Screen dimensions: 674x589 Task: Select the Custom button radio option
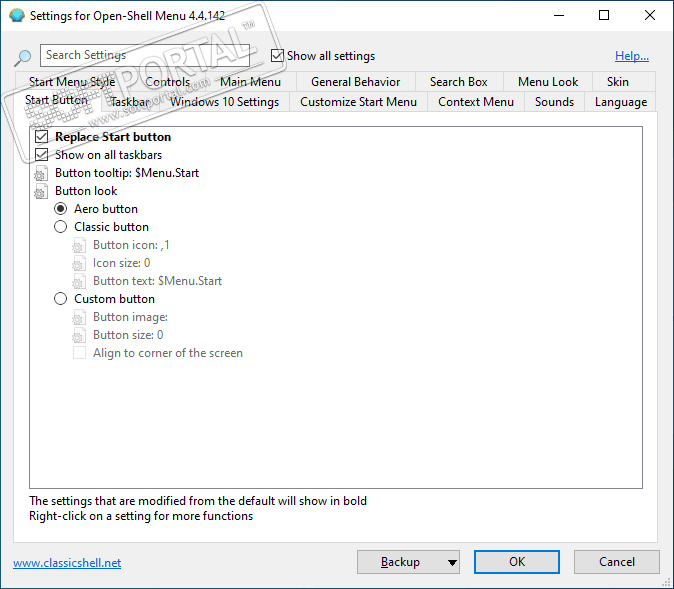[x=61, y=299]
